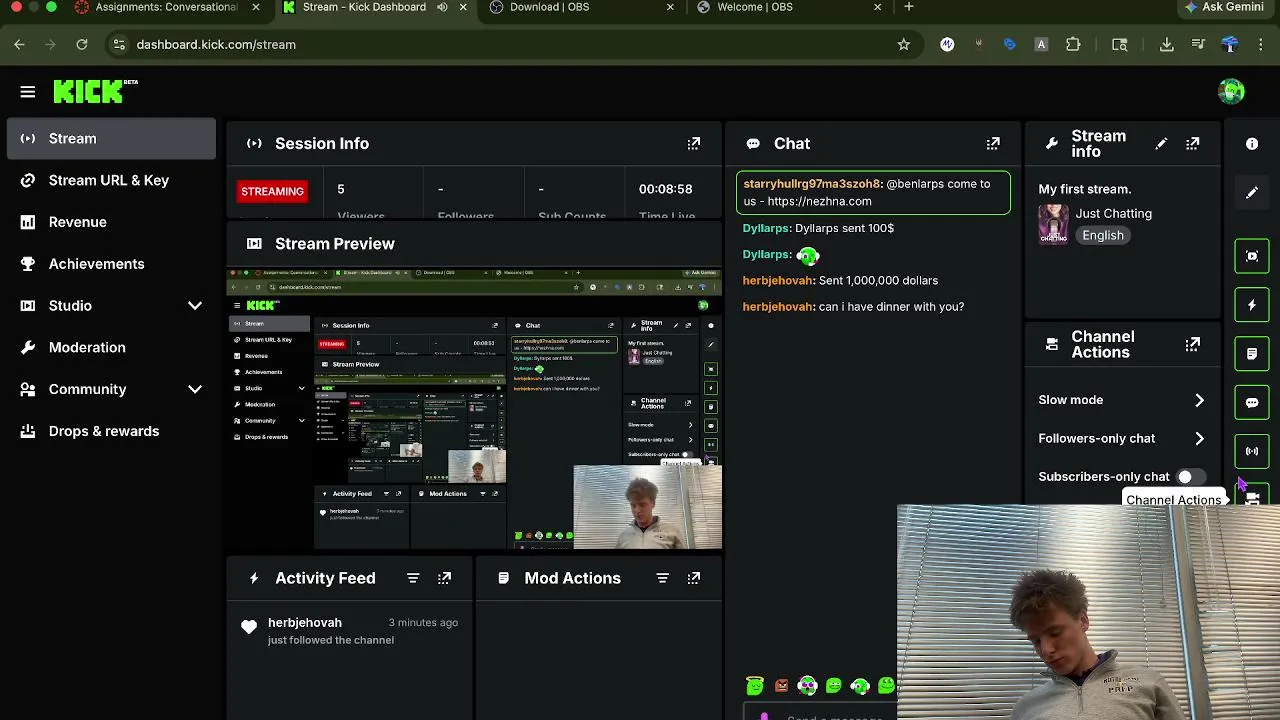Viewport: 1280px width, 720px height.
Task: Click herbjehovah name in Activity Feed
Action: 305,622
